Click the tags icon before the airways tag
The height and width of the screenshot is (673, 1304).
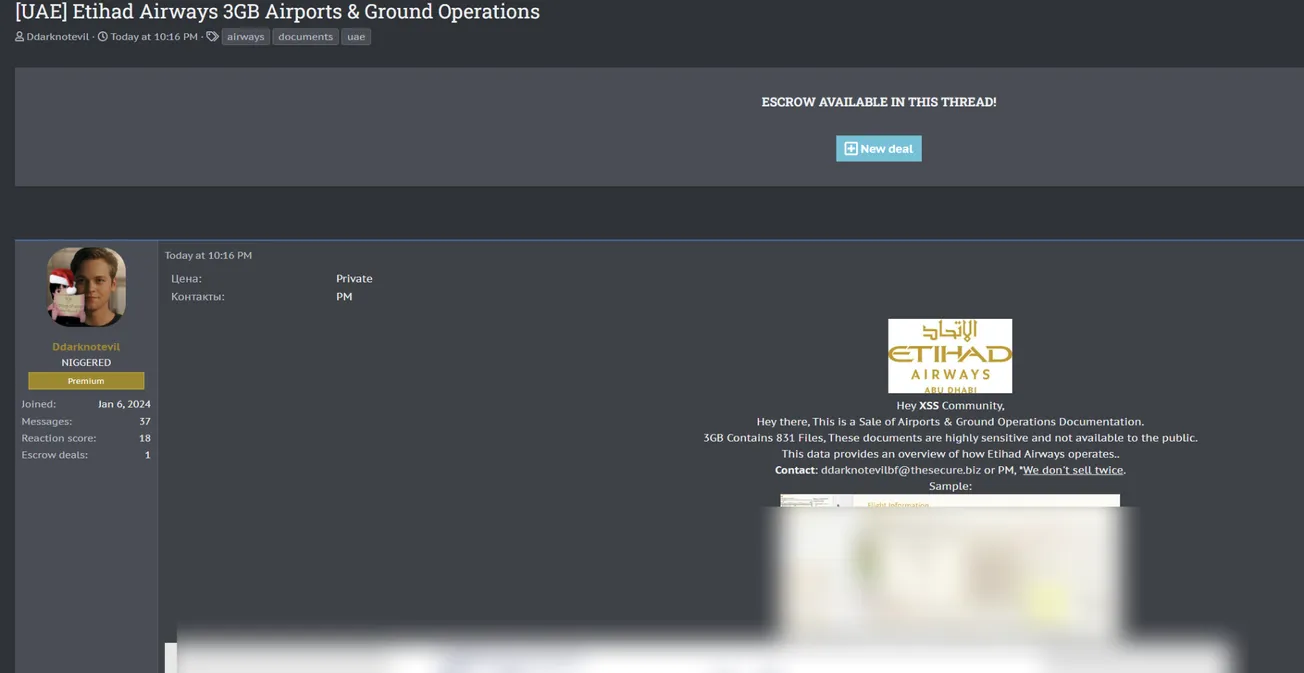click(x=212, y=37)
